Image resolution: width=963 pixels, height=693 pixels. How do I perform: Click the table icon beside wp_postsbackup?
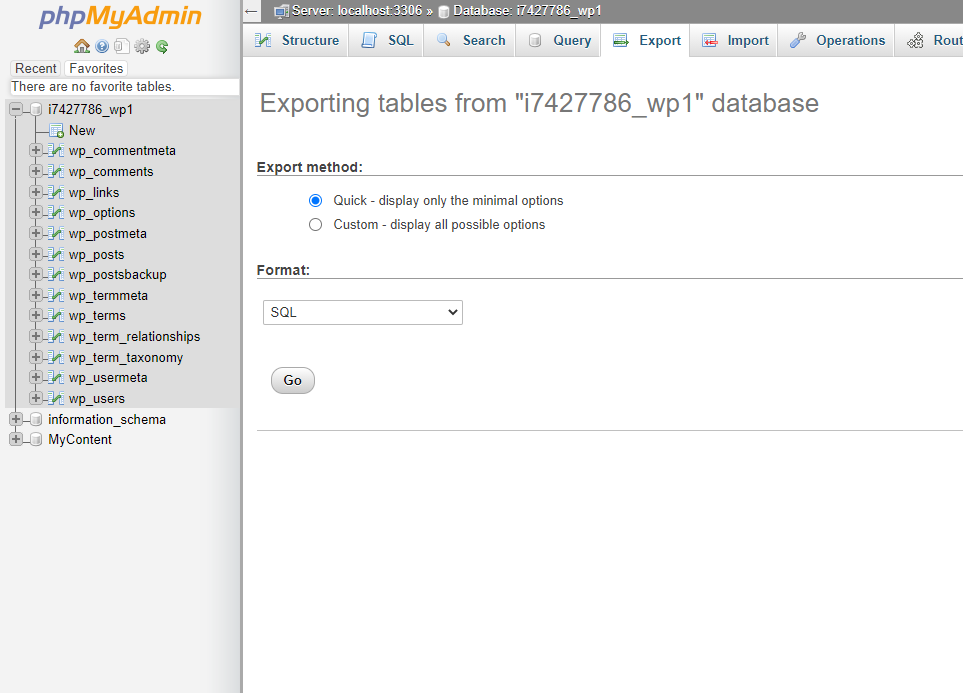click(x=56, y=275)
